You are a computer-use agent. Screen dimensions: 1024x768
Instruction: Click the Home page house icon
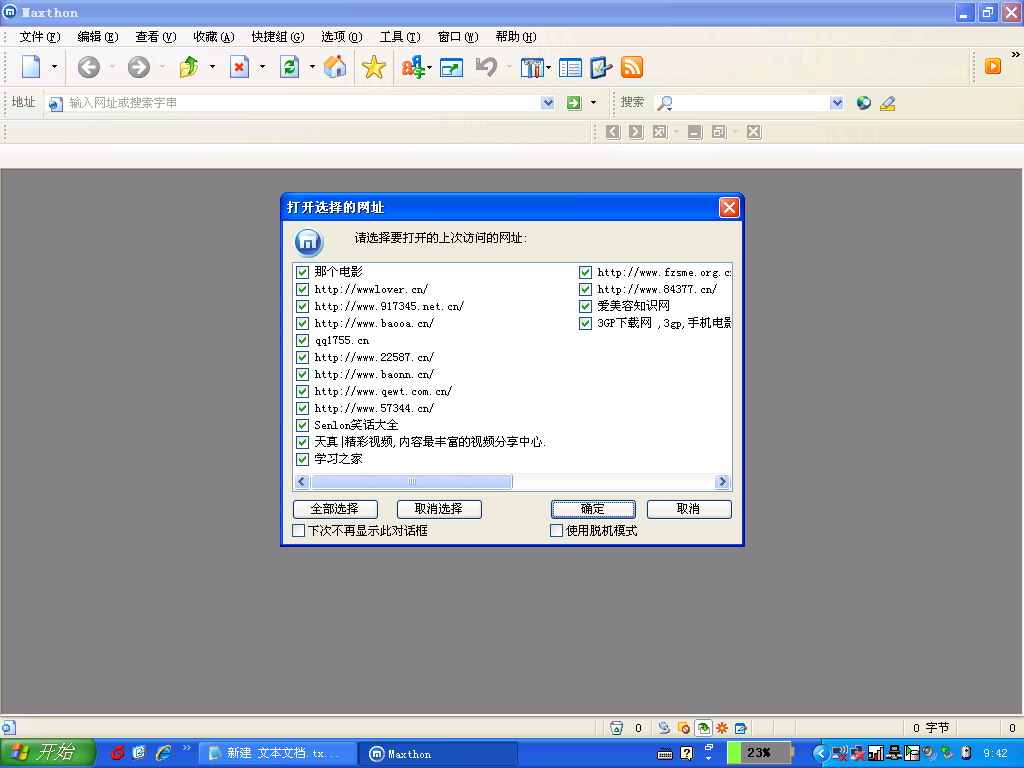(336, 67)
